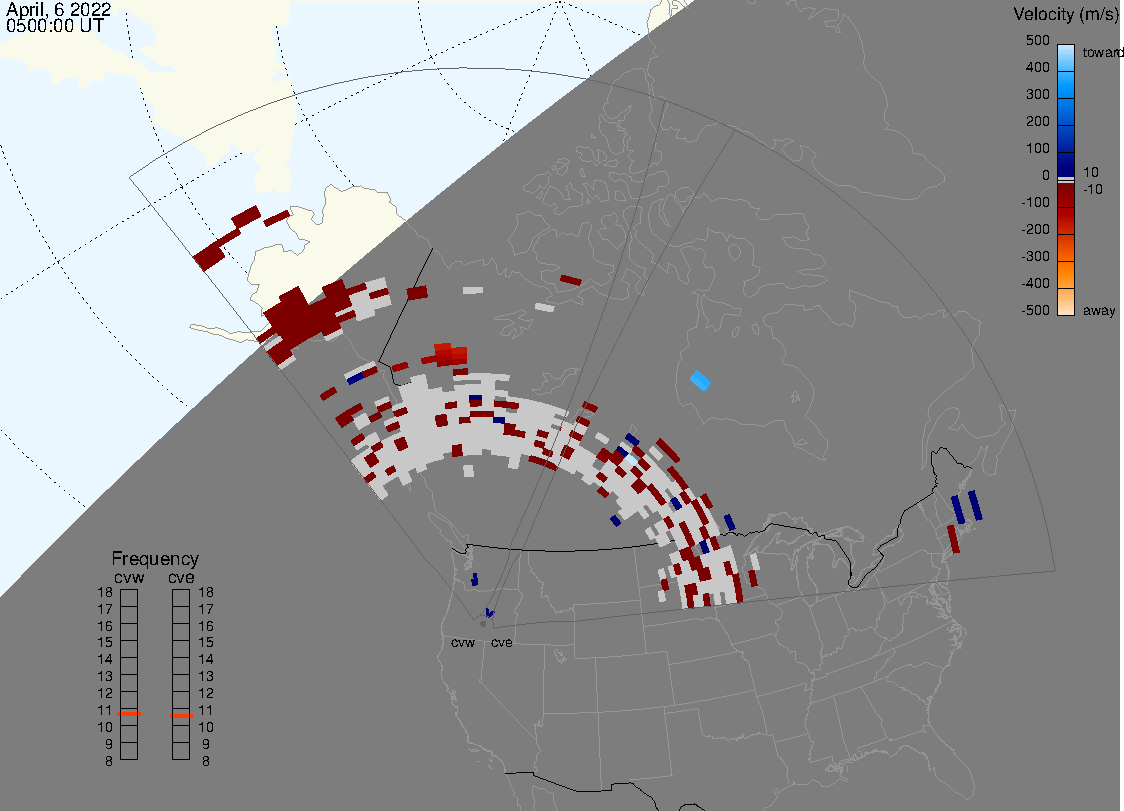The width and height of the screenshot is (1124, 811).
Task: Click the cvw radar station label on map
Action: 462,643
